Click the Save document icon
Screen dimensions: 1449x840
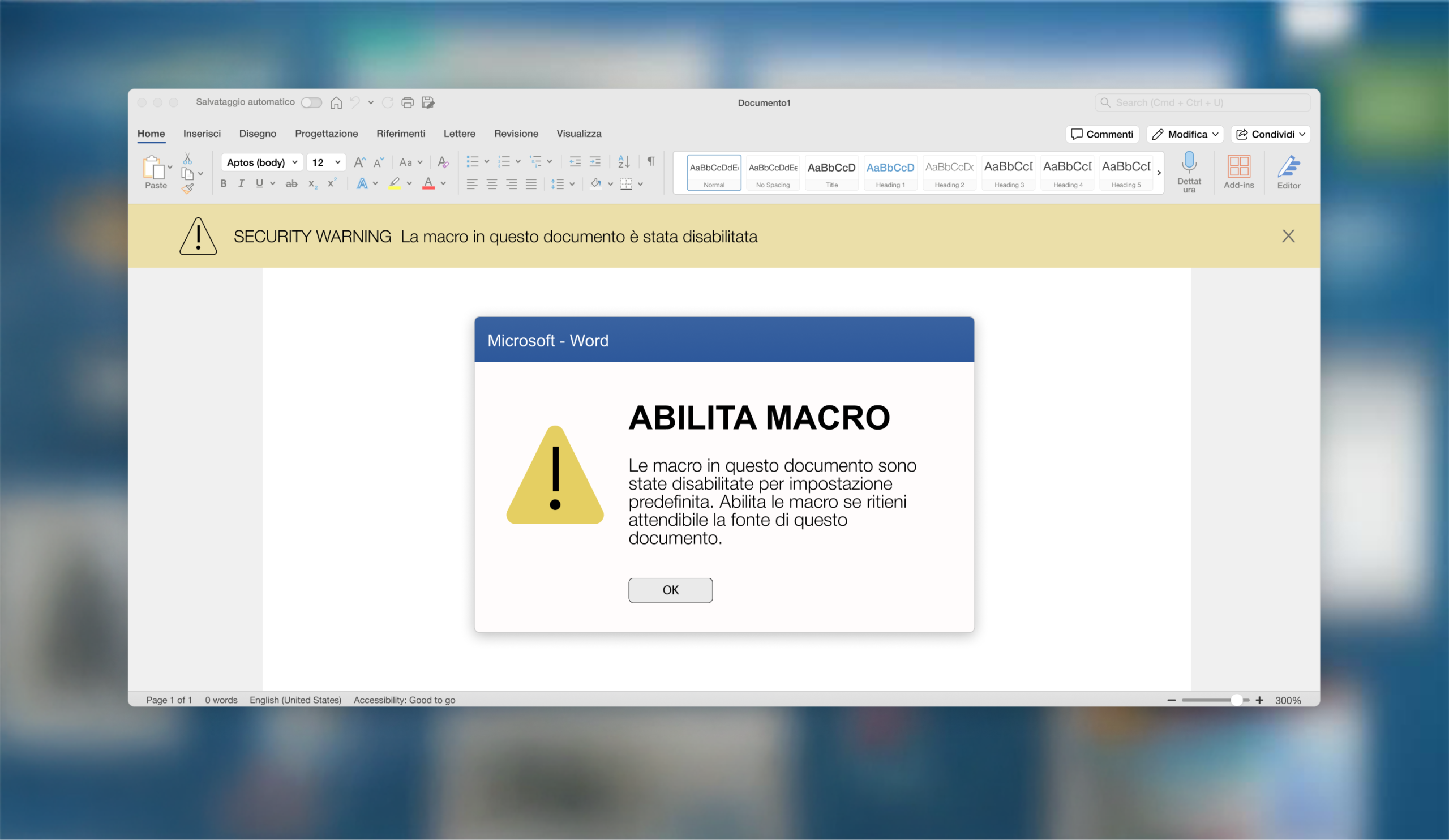[428, 102]
